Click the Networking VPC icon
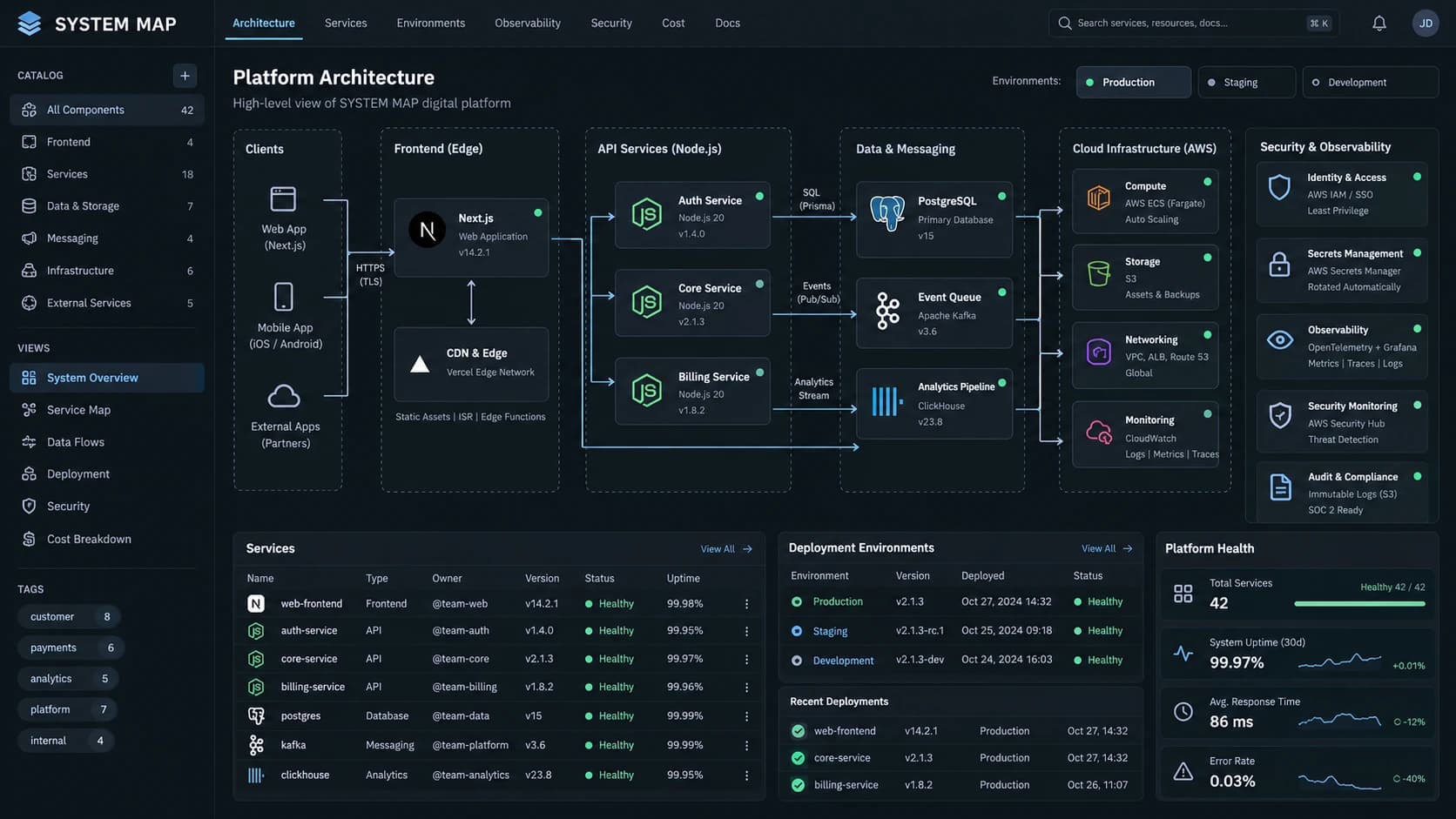 [x=1099, y=352]
